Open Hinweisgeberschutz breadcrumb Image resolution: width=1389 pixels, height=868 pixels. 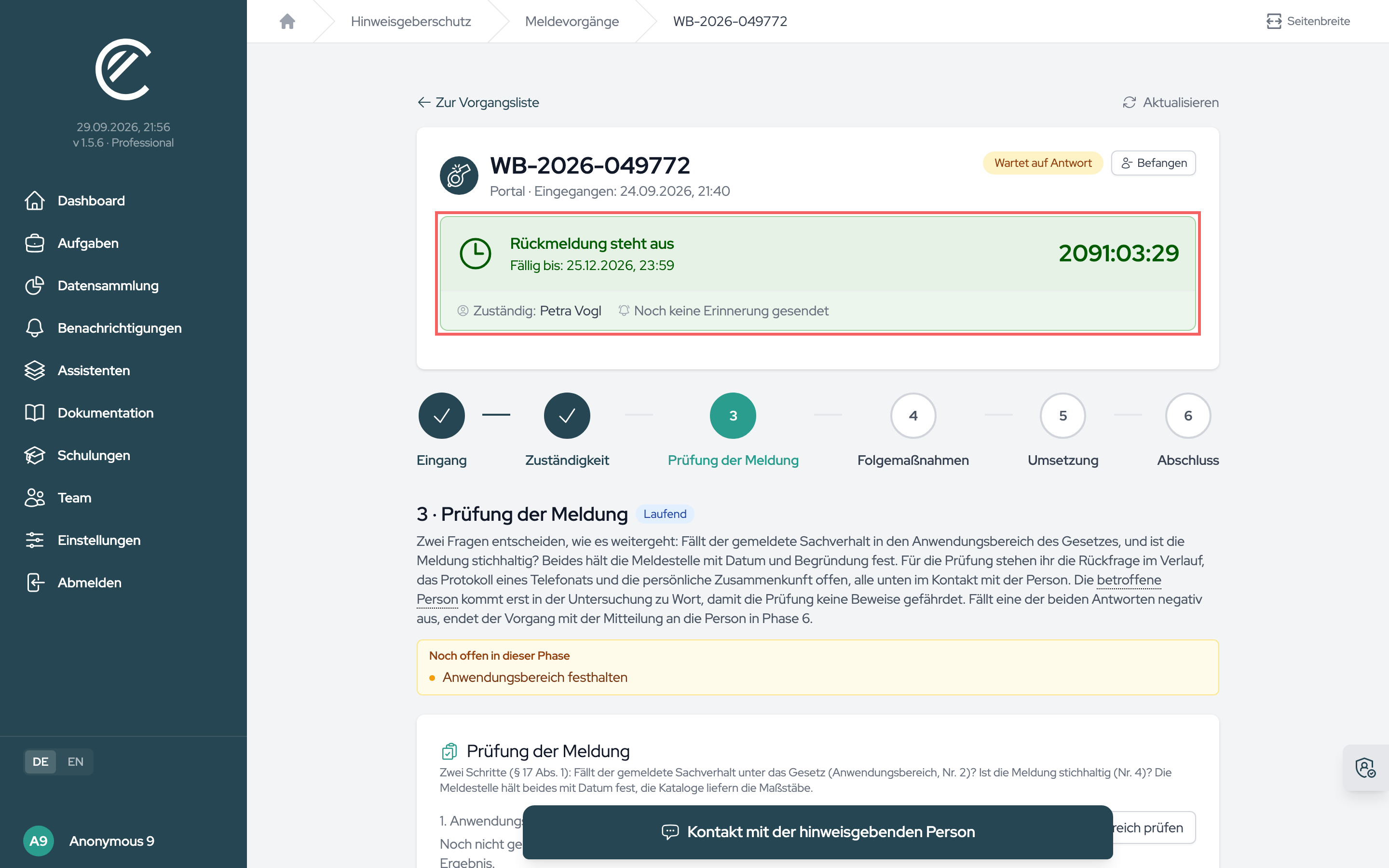tap(410, 21)
